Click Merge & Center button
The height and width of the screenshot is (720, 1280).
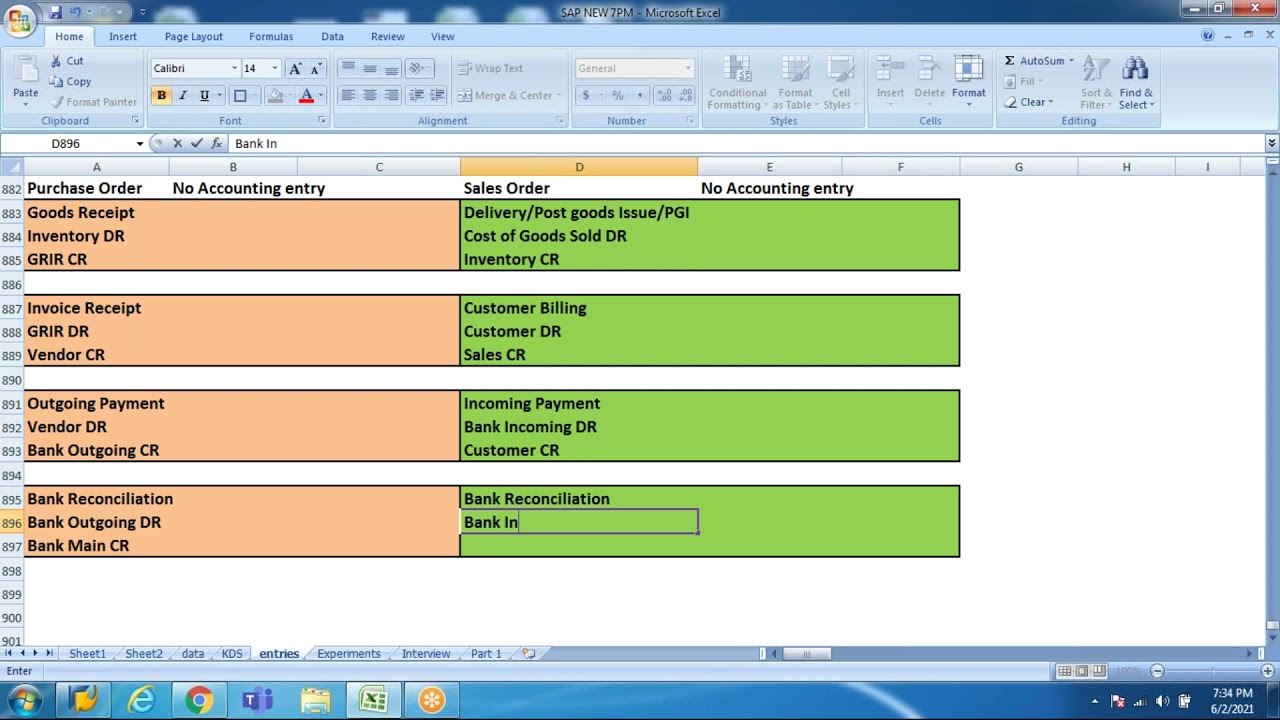pyautogui.click(x=505, y=95)
